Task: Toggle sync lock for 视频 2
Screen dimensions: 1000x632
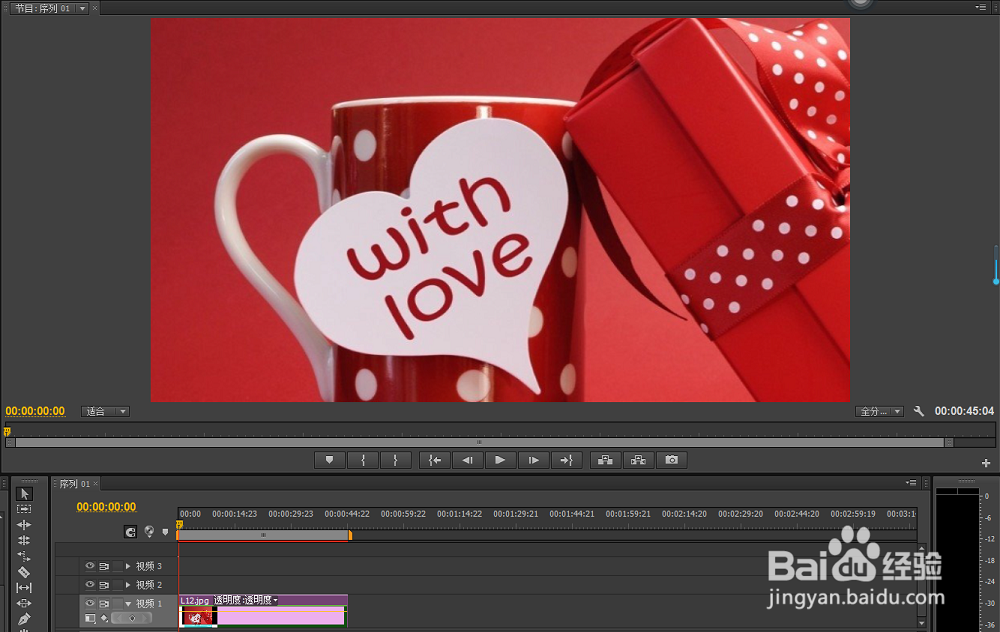Action: [104, 585]
